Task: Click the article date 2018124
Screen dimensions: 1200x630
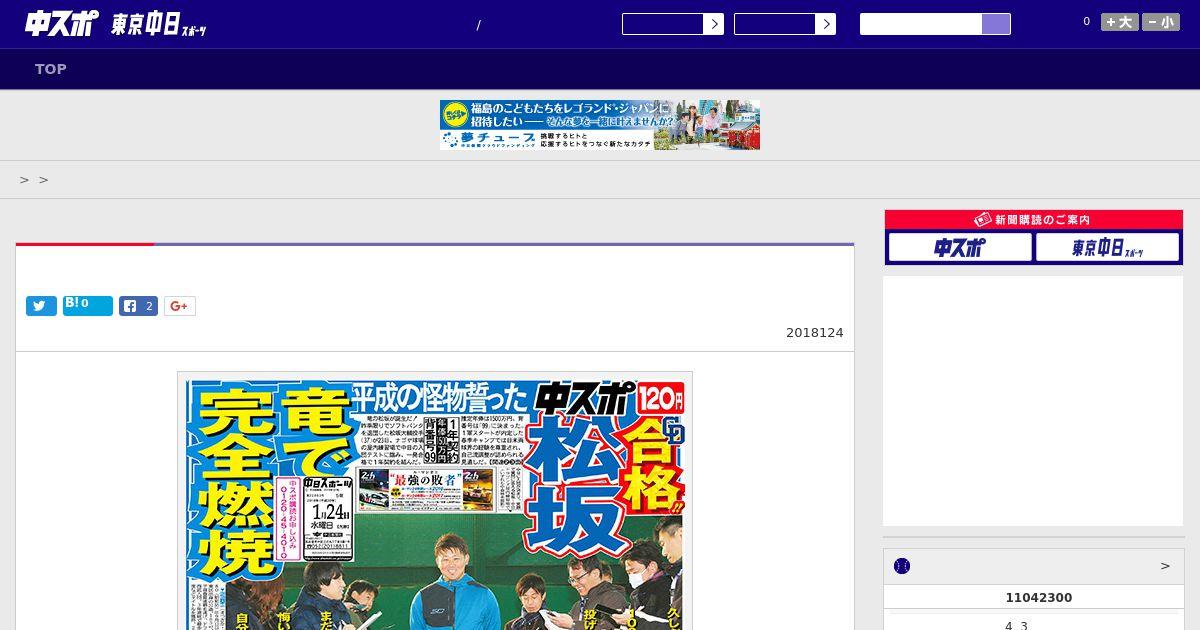Action: (814, 333)
